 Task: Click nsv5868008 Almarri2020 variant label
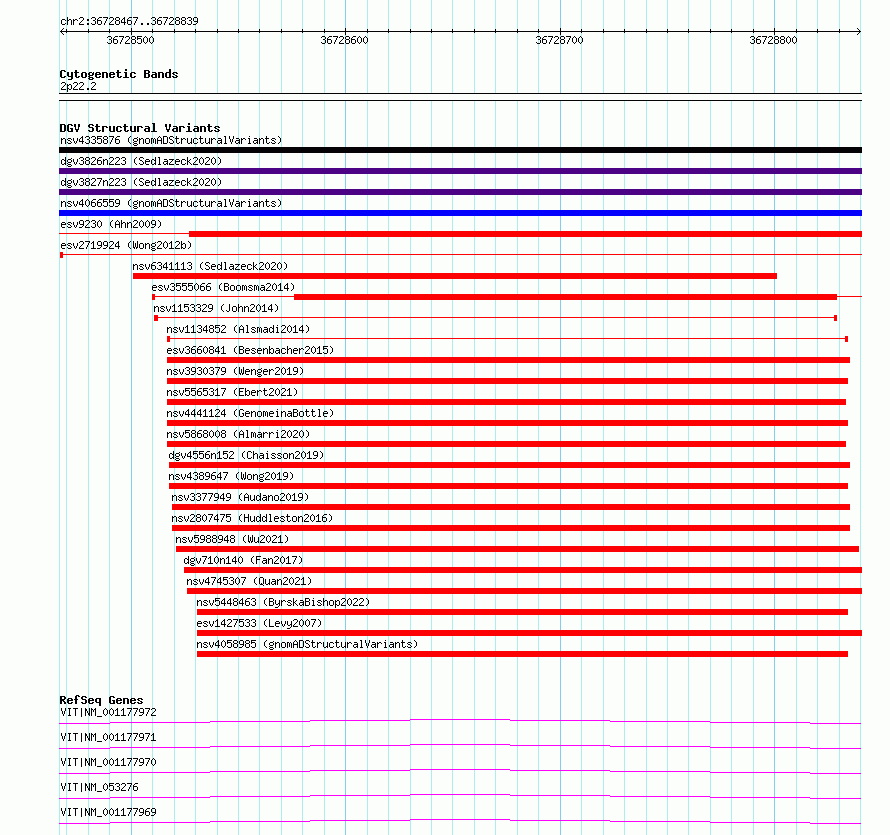pos(238,434)
